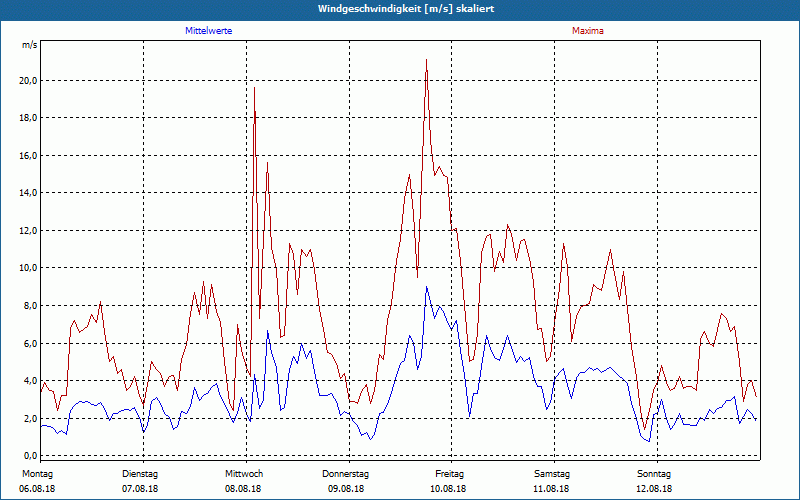Click the chart title 'Windgeschwindigkeit [m/s] skaliert'
The height and width of the screenshot is (500, 800).
pyautogui.click(x=406, y=9)
